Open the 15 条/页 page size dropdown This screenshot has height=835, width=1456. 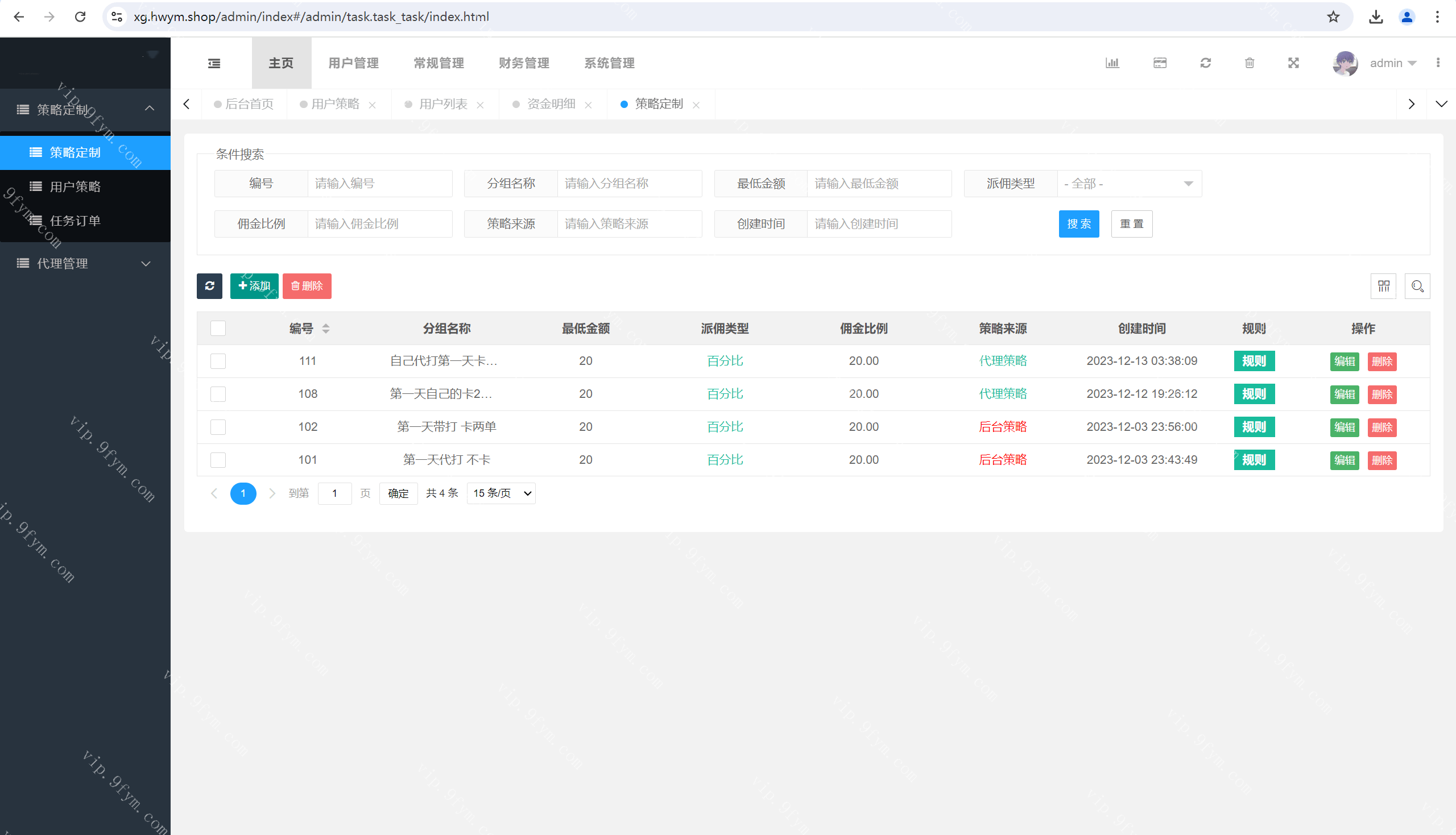pyautogui.click(x=501, y=493)
